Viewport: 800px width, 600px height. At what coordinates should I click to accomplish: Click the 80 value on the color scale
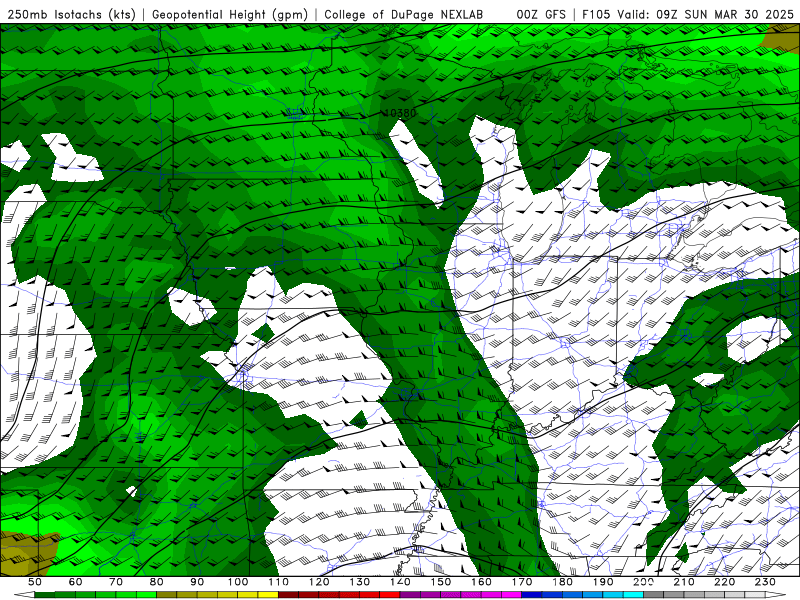click(157, 582)
